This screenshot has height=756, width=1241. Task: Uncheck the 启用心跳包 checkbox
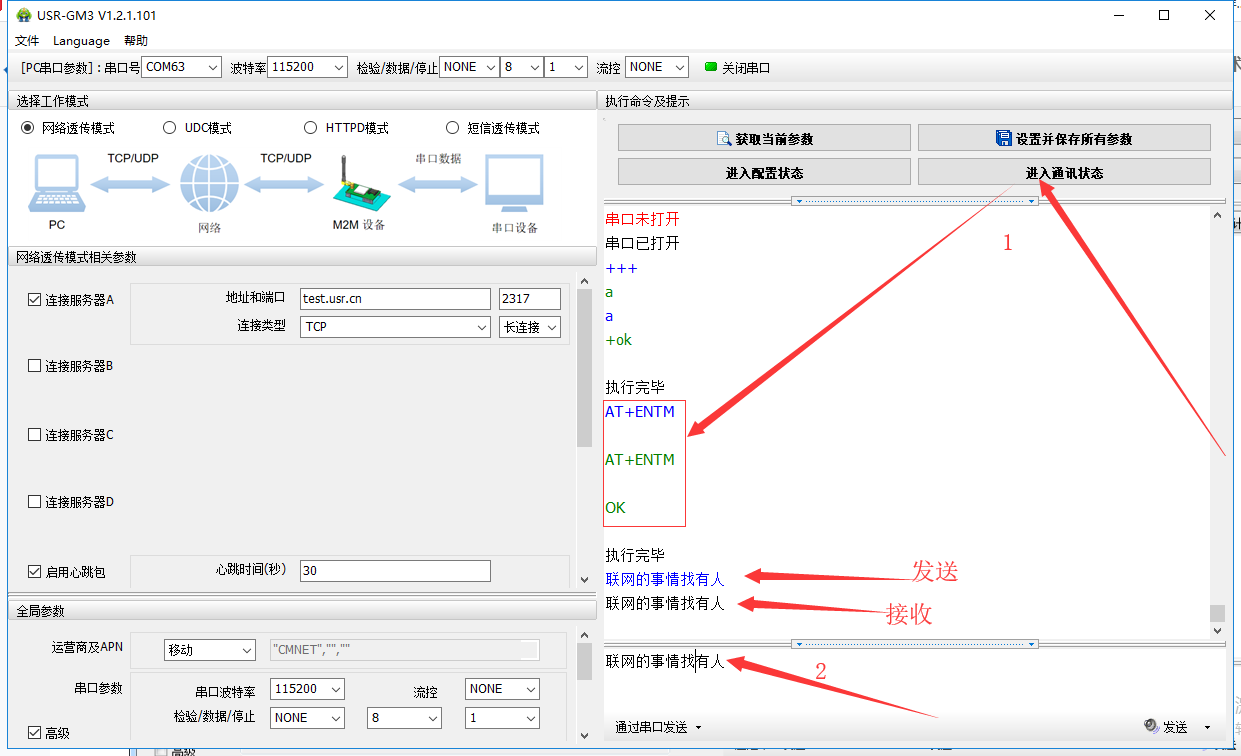tap(35, 572)
